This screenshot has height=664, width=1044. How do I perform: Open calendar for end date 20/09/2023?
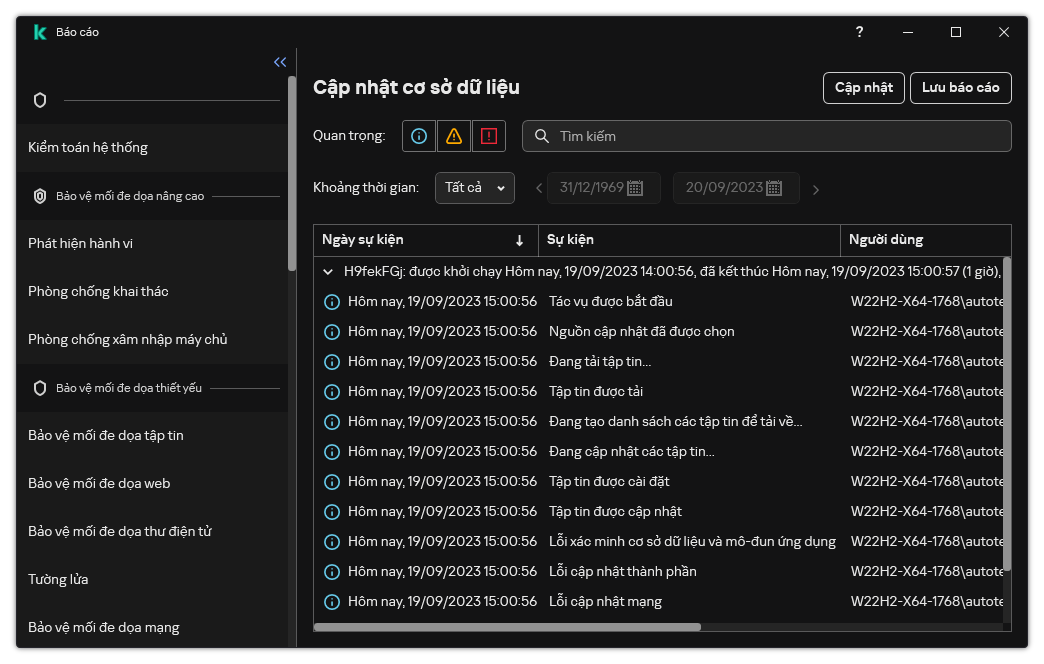[x=773, y=188]
